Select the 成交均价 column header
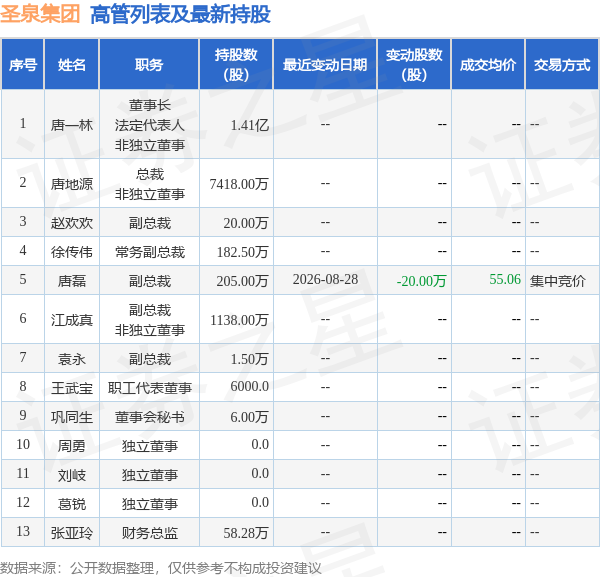Viewport: 600px width, 577px height. coord(488,65)
